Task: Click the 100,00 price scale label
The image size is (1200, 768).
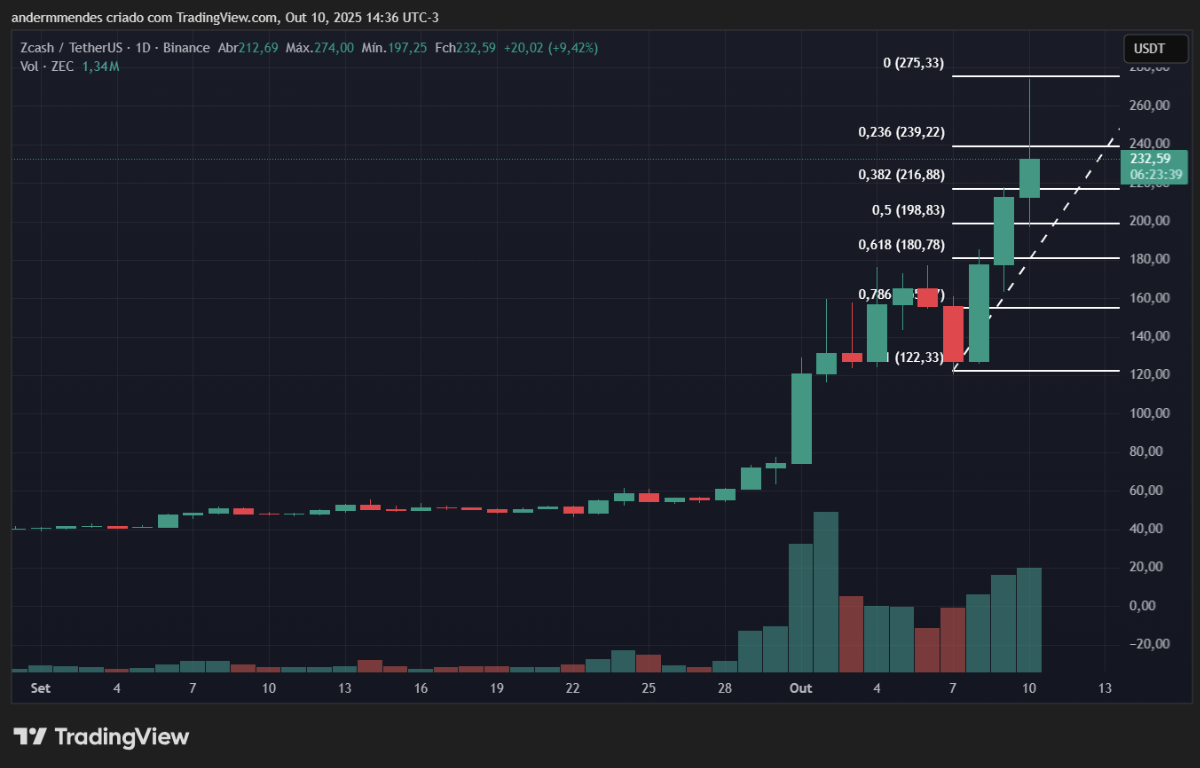Action: pyautogui.click(x=1148, y=413)
